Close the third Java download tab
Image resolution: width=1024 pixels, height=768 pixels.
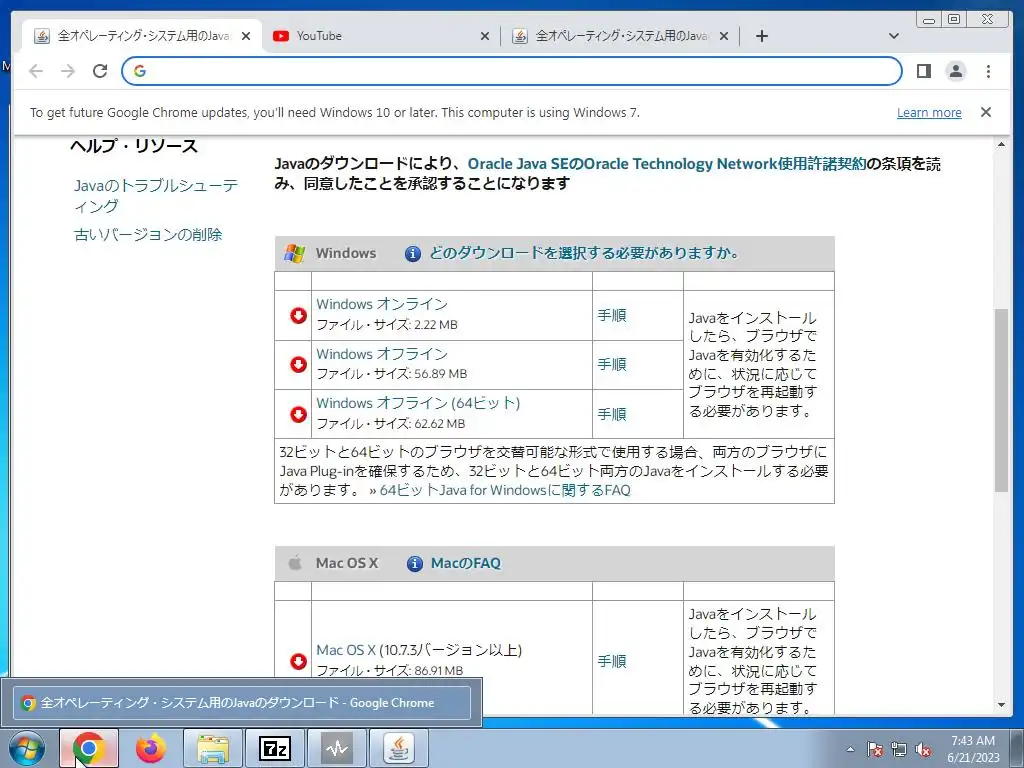click(724, 37)
